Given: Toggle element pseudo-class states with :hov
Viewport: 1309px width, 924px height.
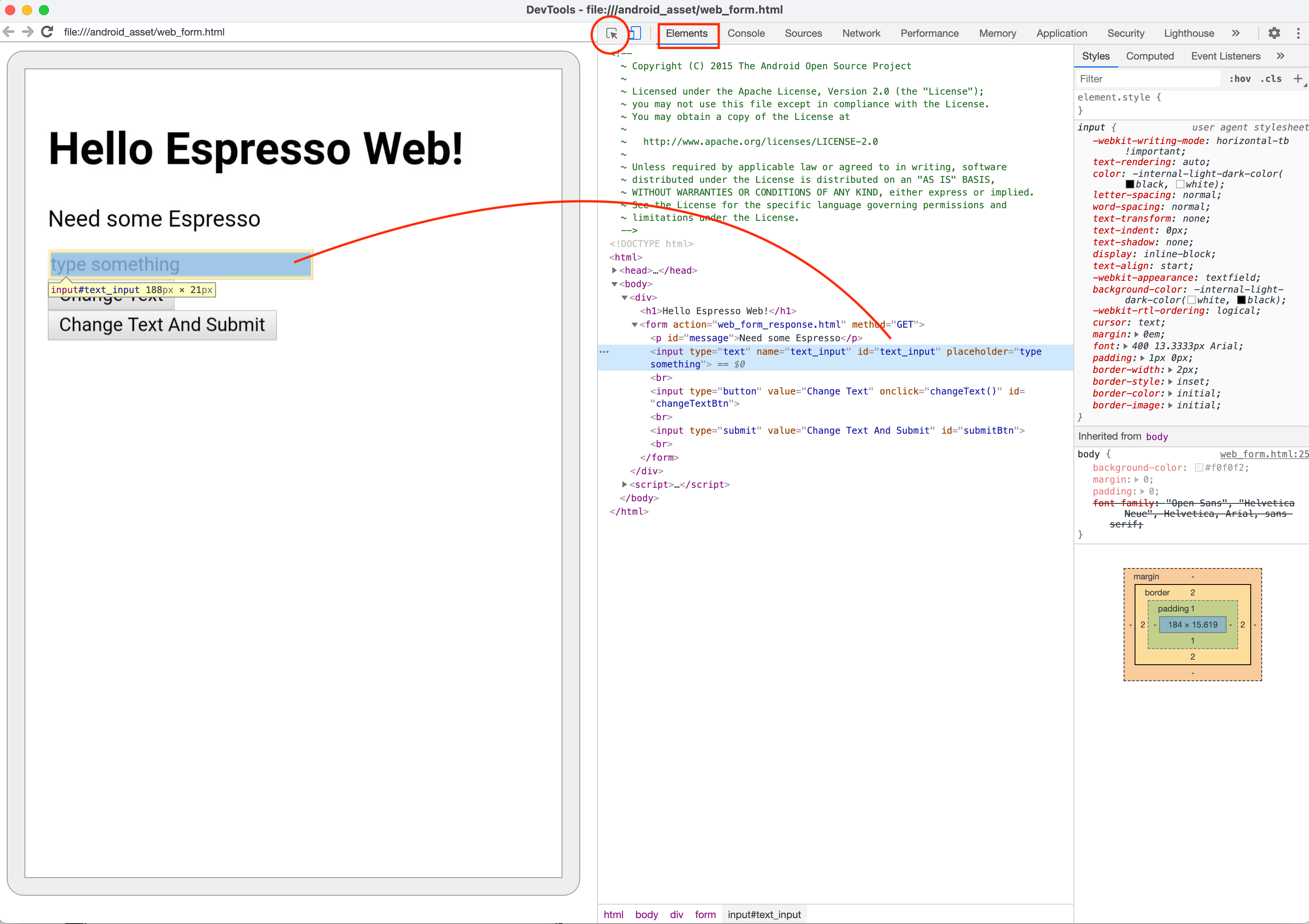Looking at the screenshot, I should tap(1241, 79).
